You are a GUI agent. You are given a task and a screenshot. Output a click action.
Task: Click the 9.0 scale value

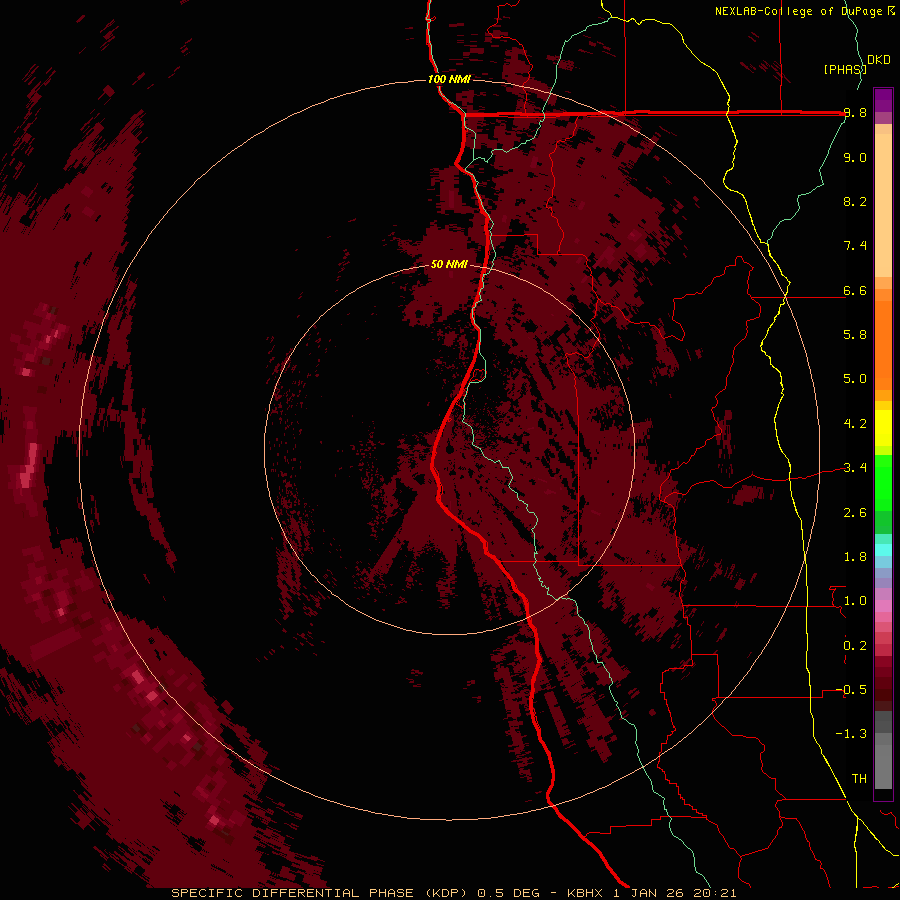[855, 157]
